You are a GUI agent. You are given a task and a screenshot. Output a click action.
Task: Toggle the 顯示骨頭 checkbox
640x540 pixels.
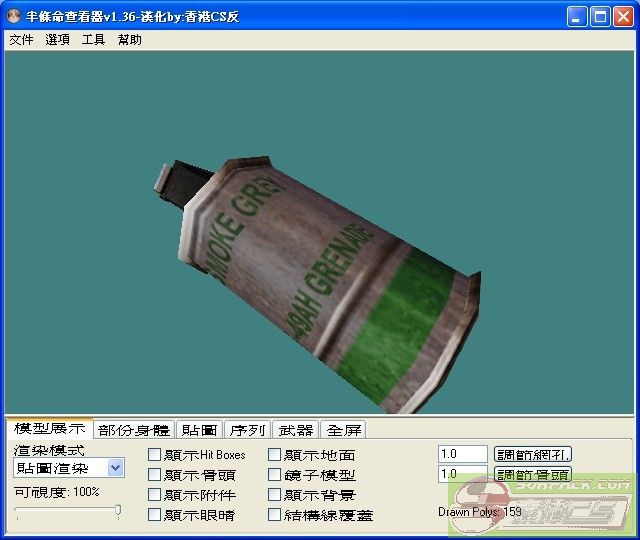[155, 475]
